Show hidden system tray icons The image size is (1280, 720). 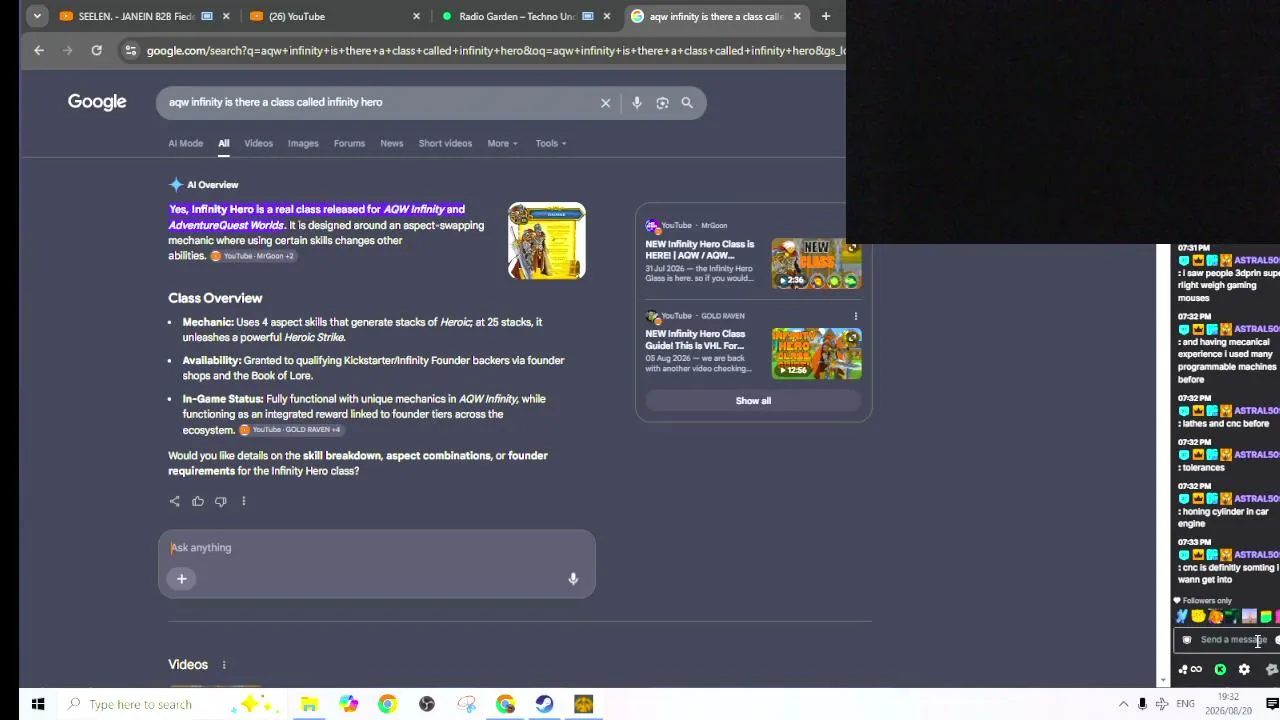[x=1123, y=704]
